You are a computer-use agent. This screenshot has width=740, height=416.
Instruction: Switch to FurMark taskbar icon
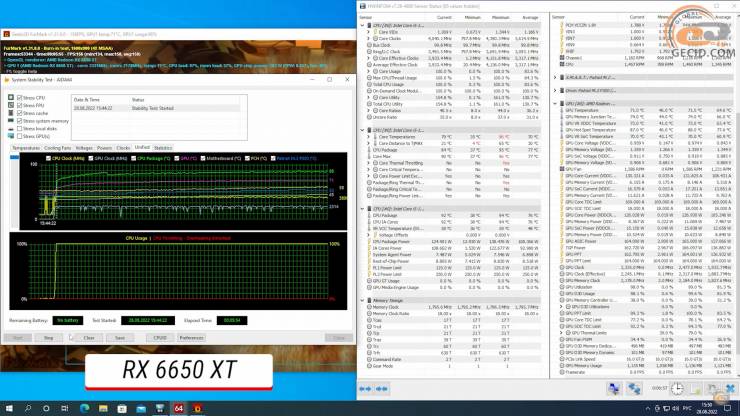pos(198,408)
